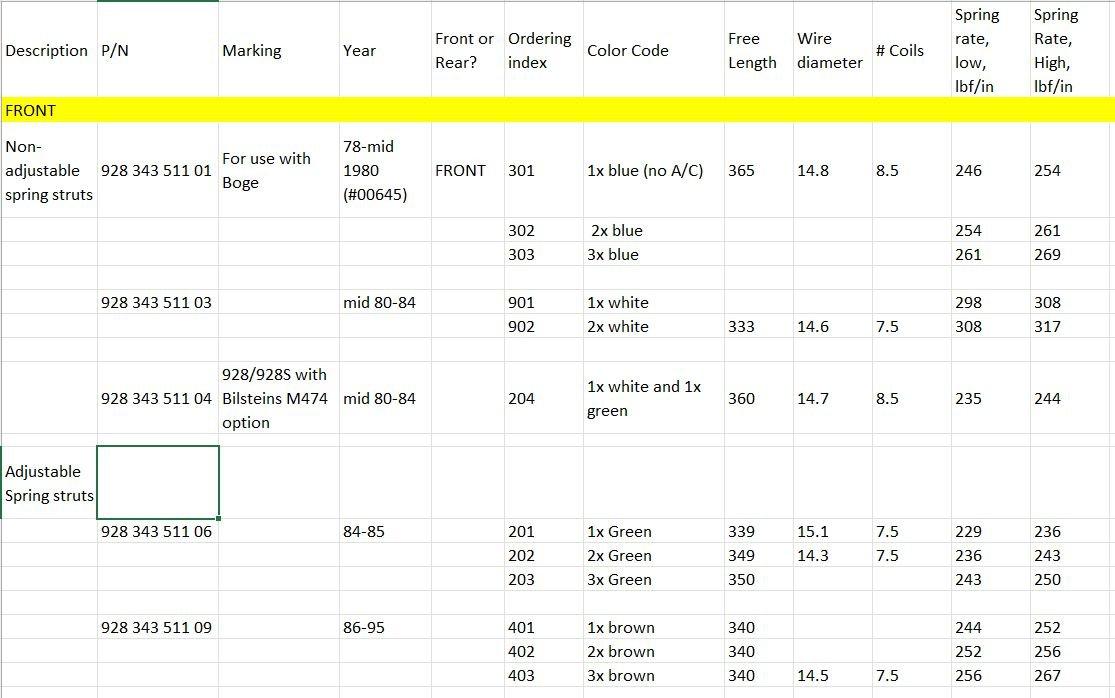
Task: Select the '928/928S with Bilsteins M474 option' cell
Action: (275, 398)
